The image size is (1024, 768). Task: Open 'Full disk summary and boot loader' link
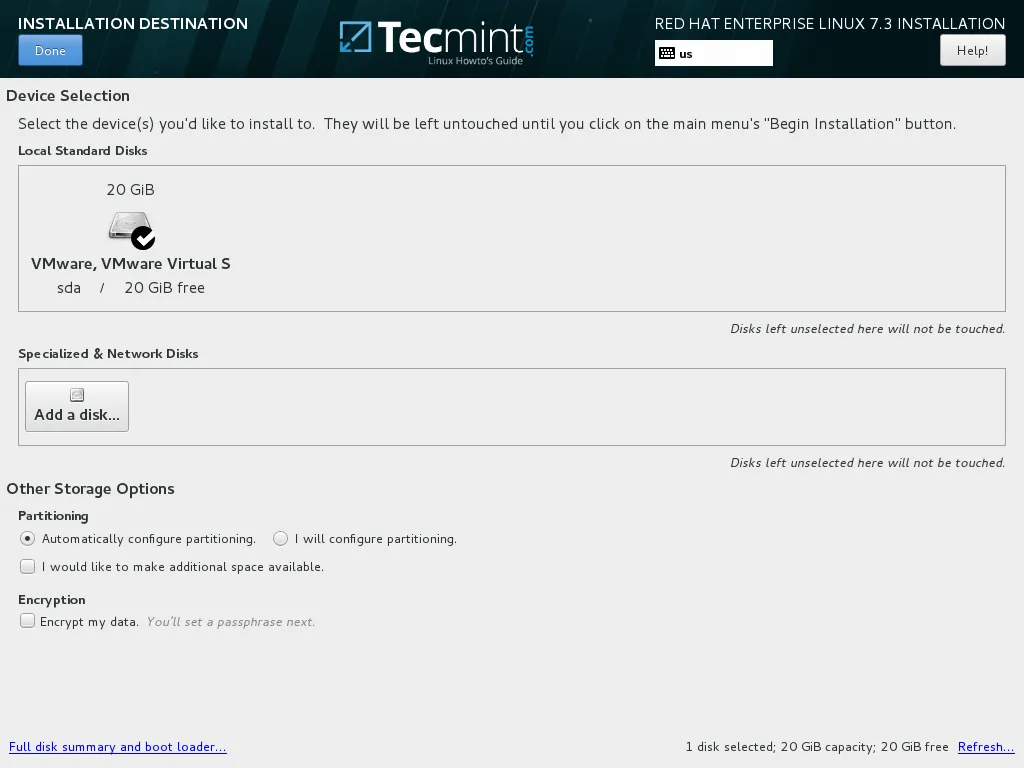tap(118, 747)
